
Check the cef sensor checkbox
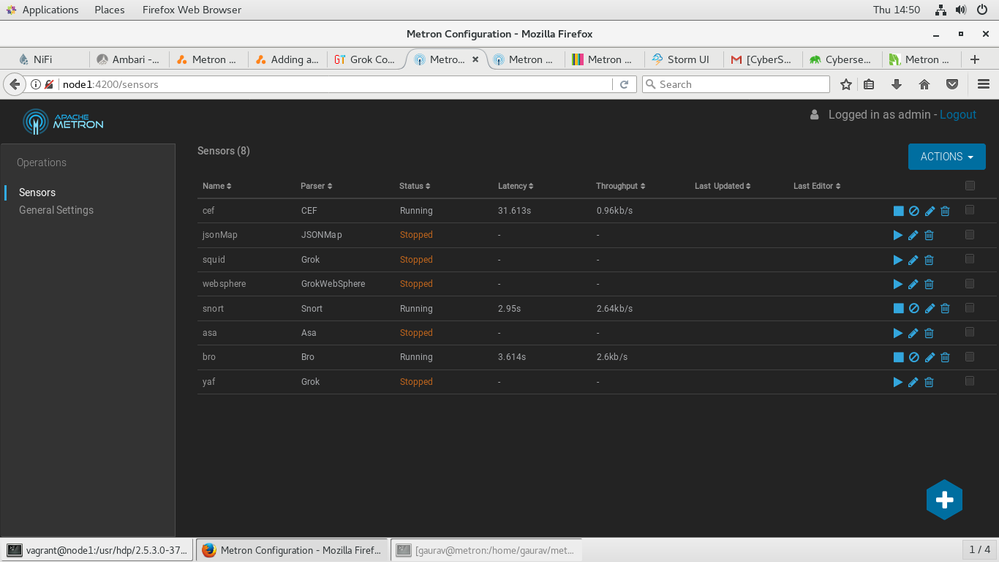[970, 210]
